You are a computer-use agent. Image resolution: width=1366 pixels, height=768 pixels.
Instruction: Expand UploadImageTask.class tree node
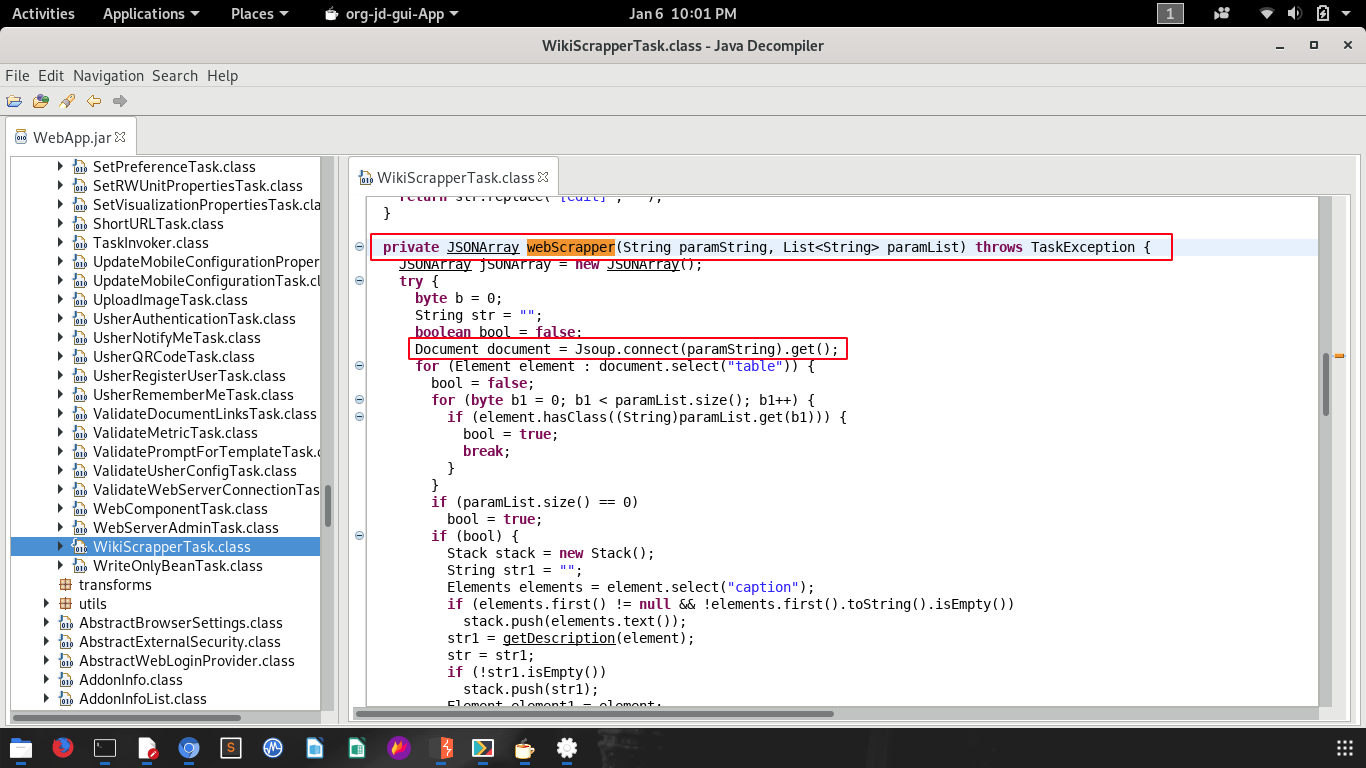coord(60,300)
